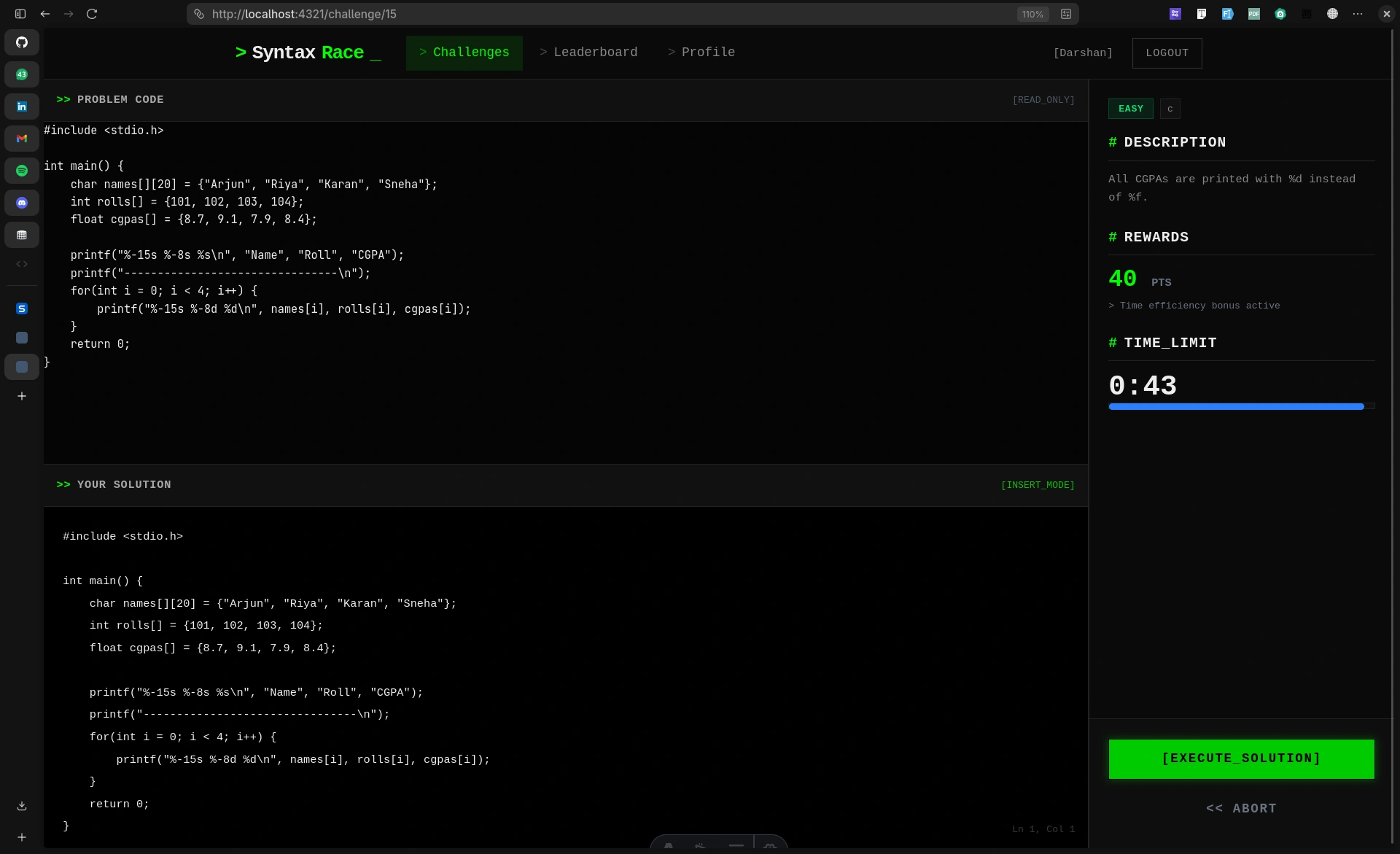The image size is (1400, 854).
Task: Open the Gmail pinned tab in the sidebar
Action: (22, 139)
